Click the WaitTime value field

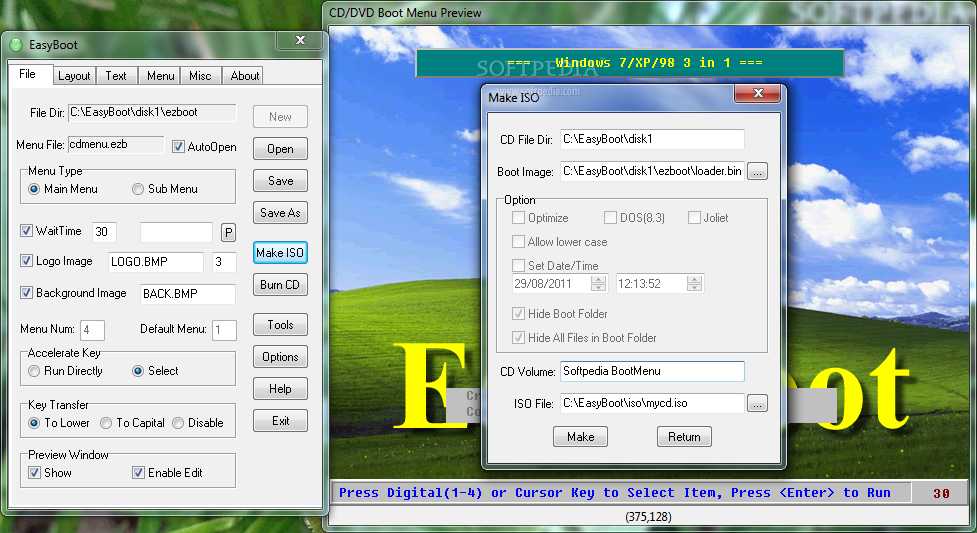104,232
